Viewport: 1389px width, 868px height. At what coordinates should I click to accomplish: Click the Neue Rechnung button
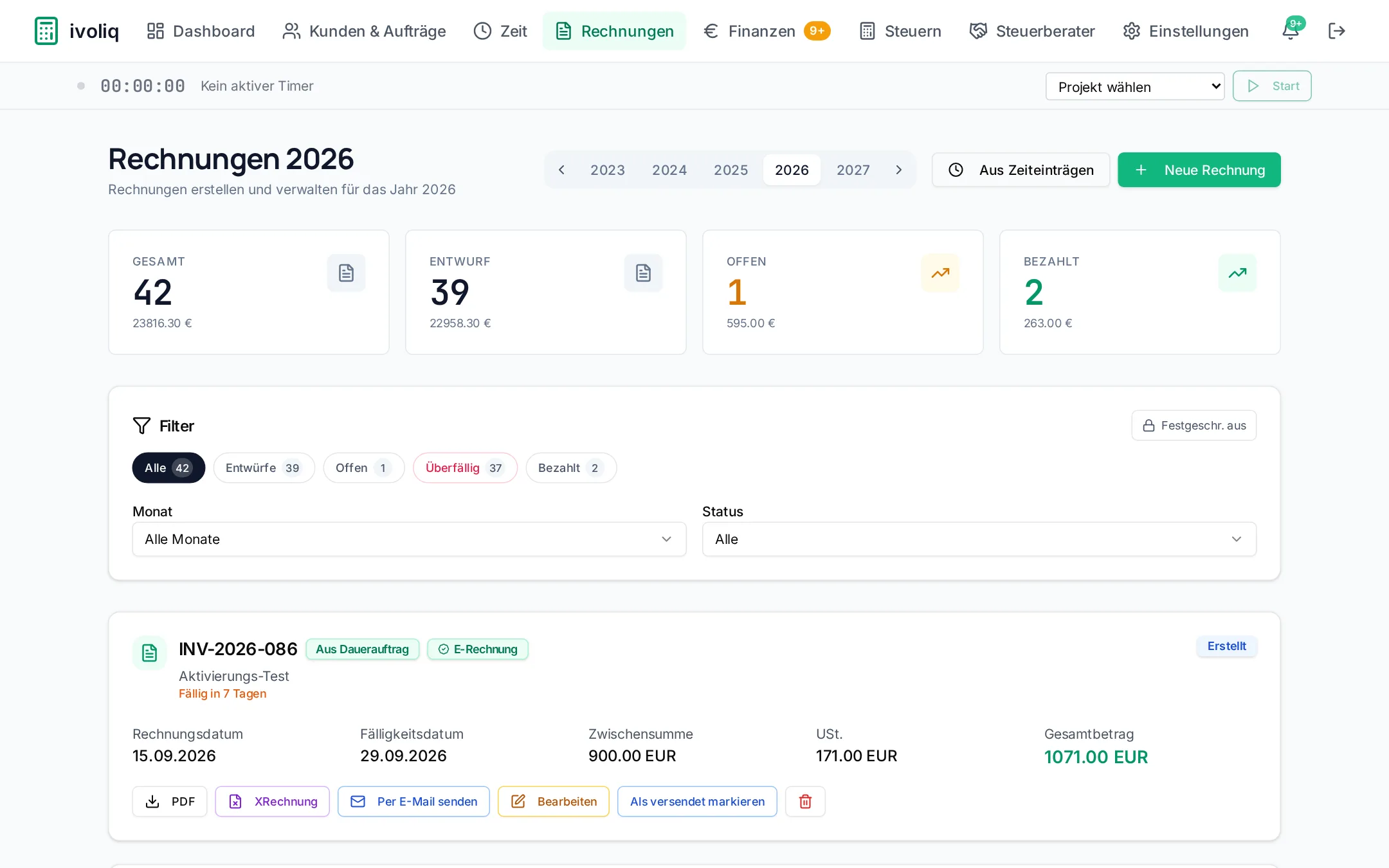point(1199,170)
